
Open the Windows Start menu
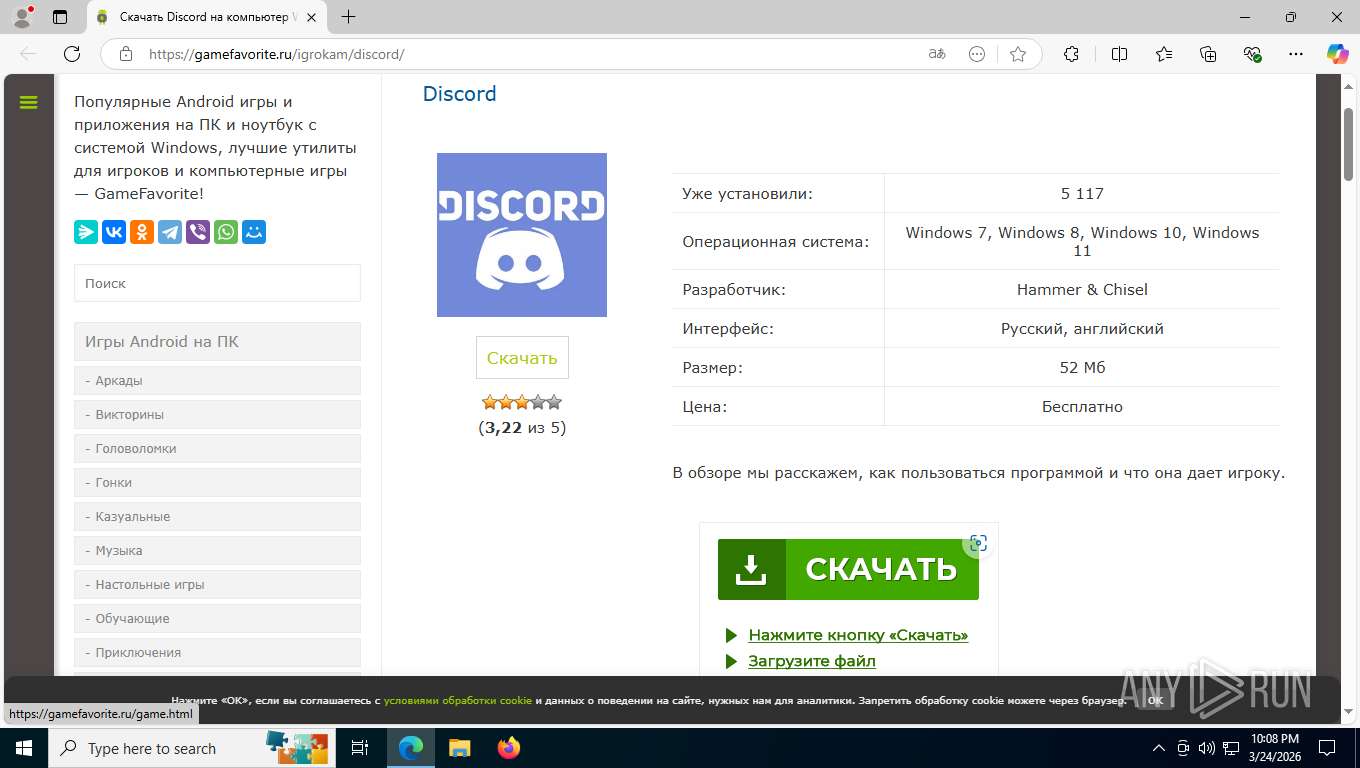click(23, 748)
